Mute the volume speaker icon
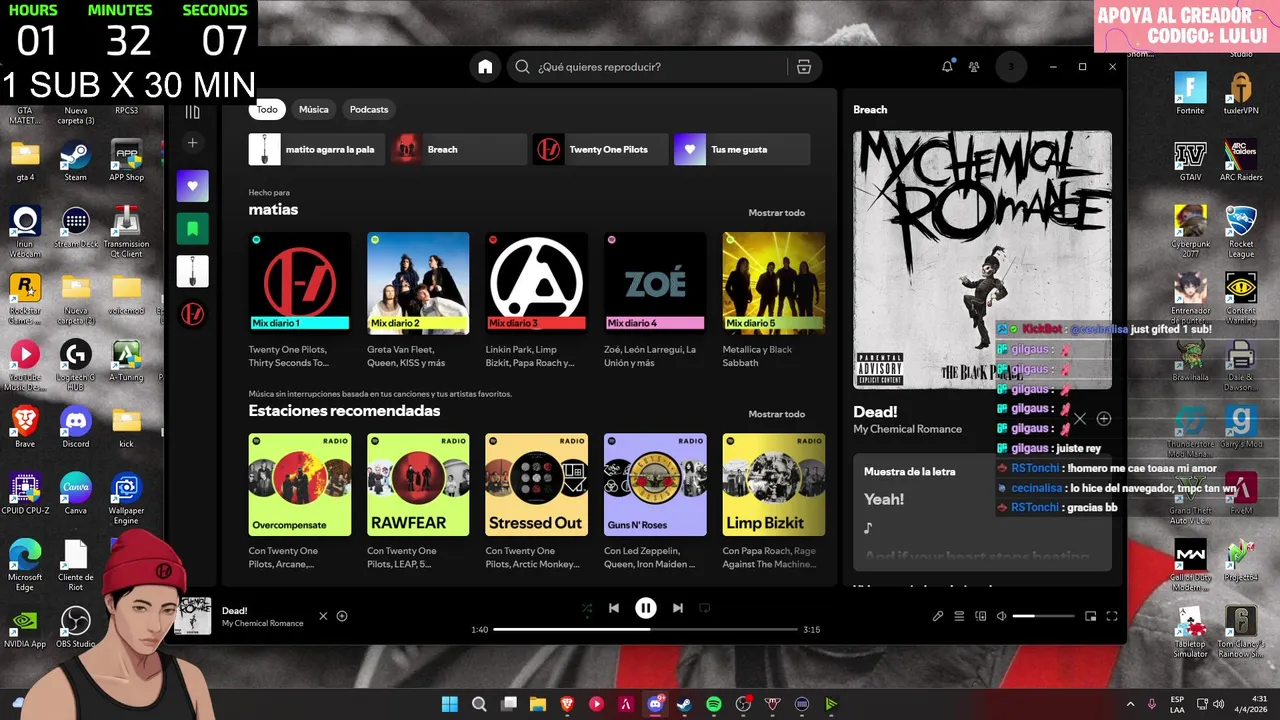 (x=1002, y=616)
